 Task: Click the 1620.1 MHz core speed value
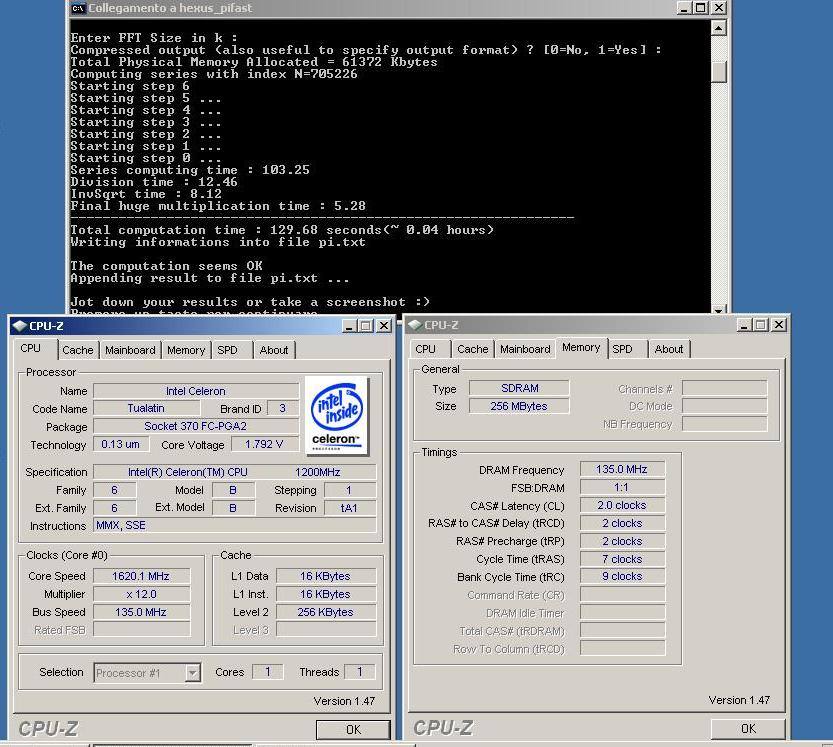141,576
